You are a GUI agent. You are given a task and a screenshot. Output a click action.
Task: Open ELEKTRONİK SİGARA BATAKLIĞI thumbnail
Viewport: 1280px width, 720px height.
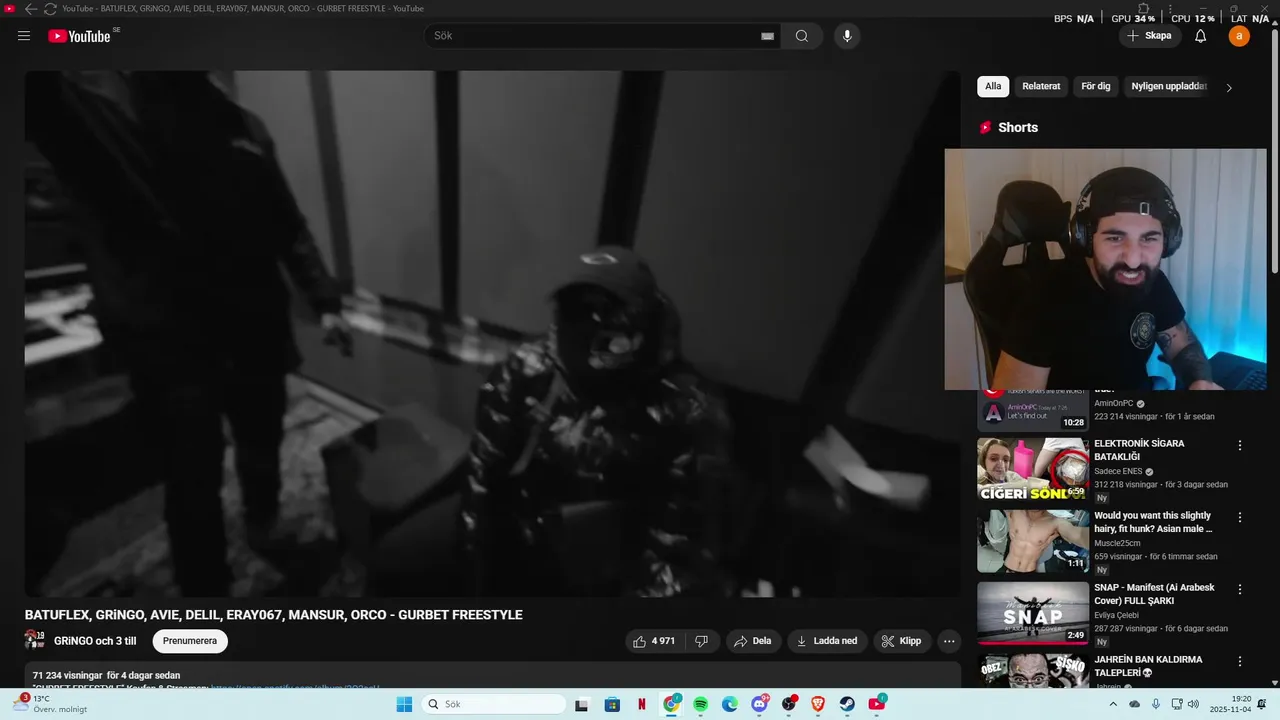tap(1033, 469)
